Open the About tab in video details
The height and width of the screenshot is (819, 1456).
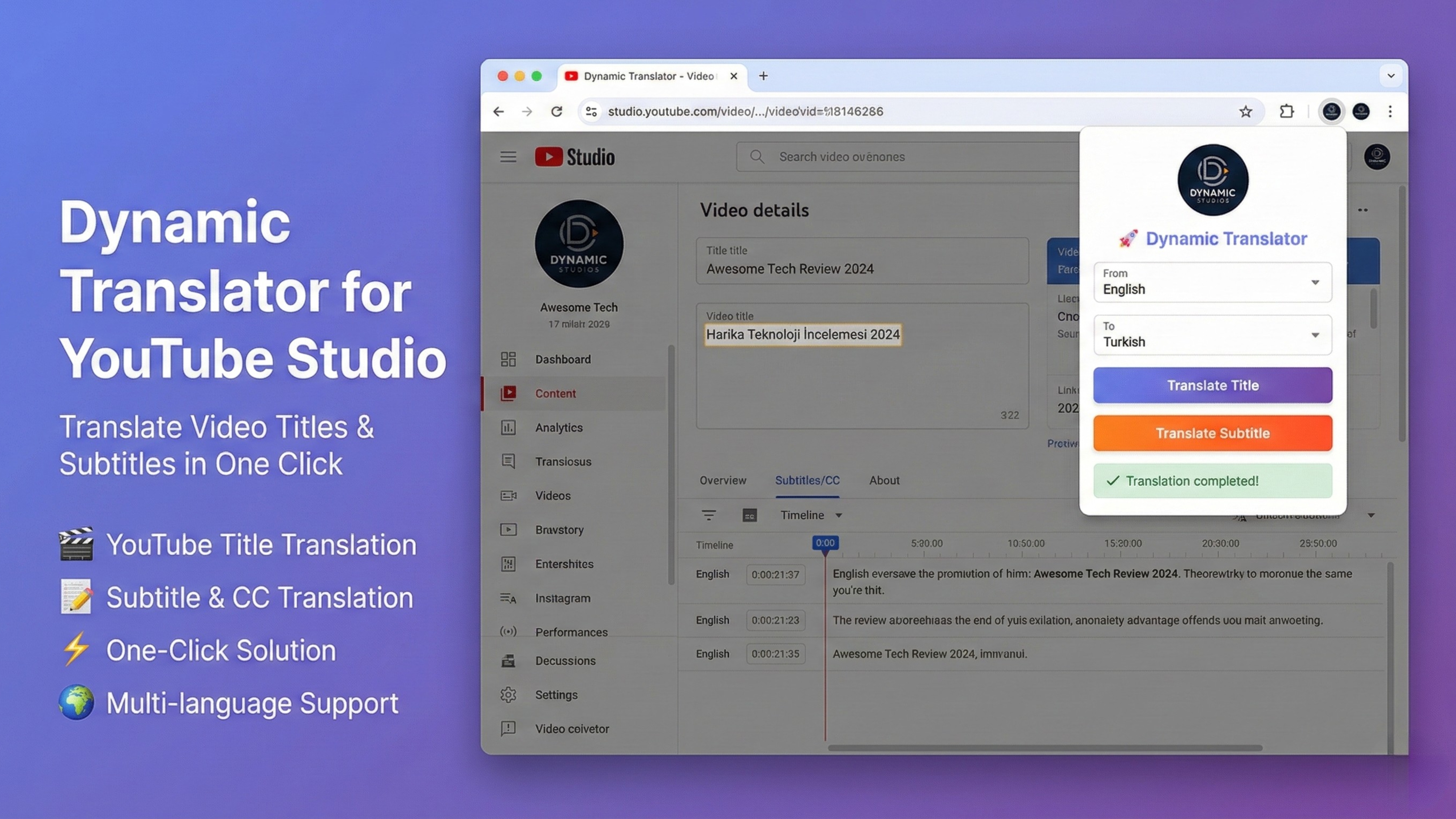click(883, 480)
